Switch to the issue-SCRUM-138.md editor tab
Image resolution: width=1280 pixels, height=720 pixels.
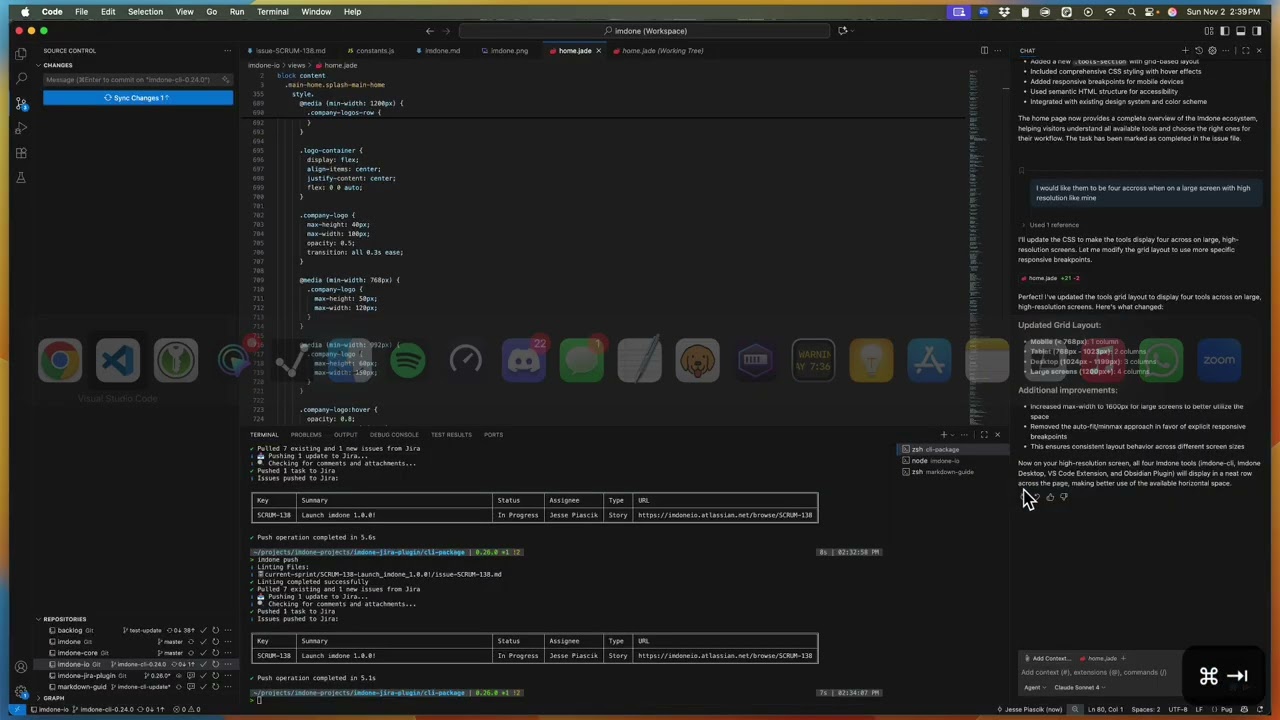coord(287,50)
